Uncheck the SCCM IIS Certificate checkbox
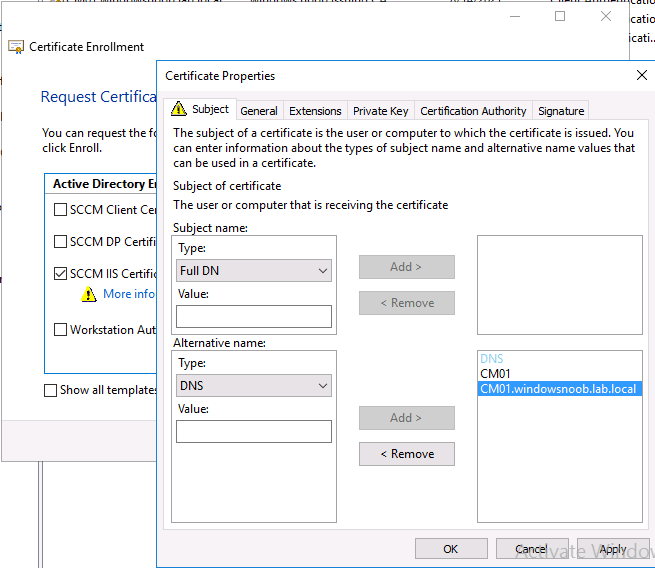Image resolution: width=655 pixels, height=568 pixels. [x=61, y=274]
